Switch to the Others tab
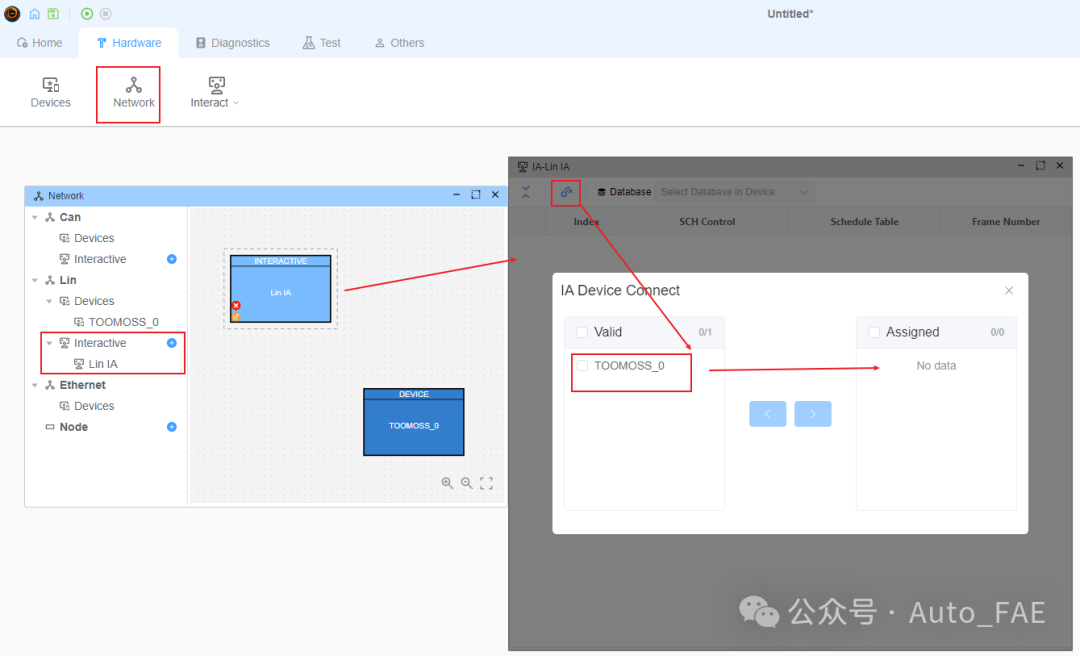Viewport: 1080px width, 656px height. tap(399, 43)
